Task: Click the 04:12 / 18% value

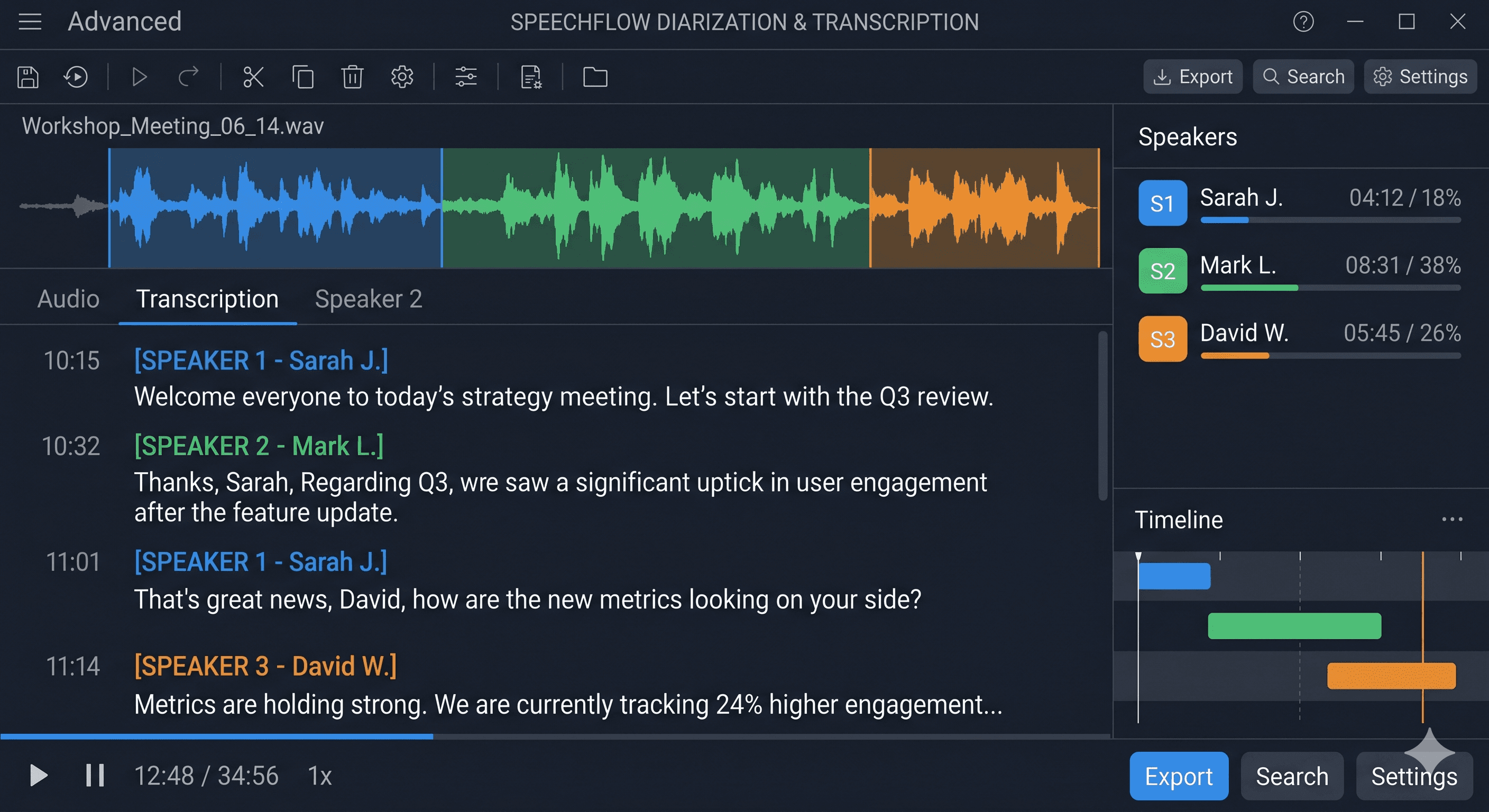Action: [x=1404, y=198]
